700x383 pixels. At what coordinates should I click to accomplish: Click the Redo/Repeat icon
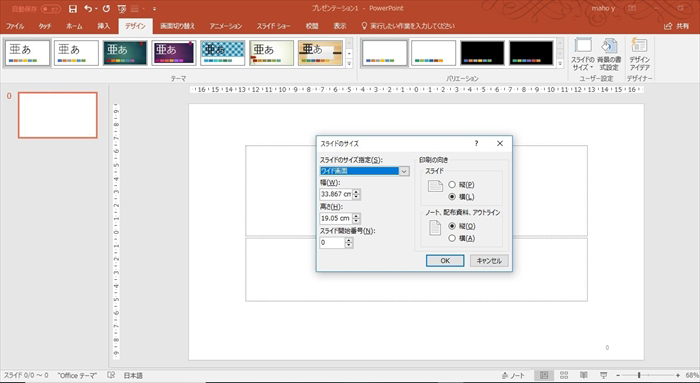106,8
